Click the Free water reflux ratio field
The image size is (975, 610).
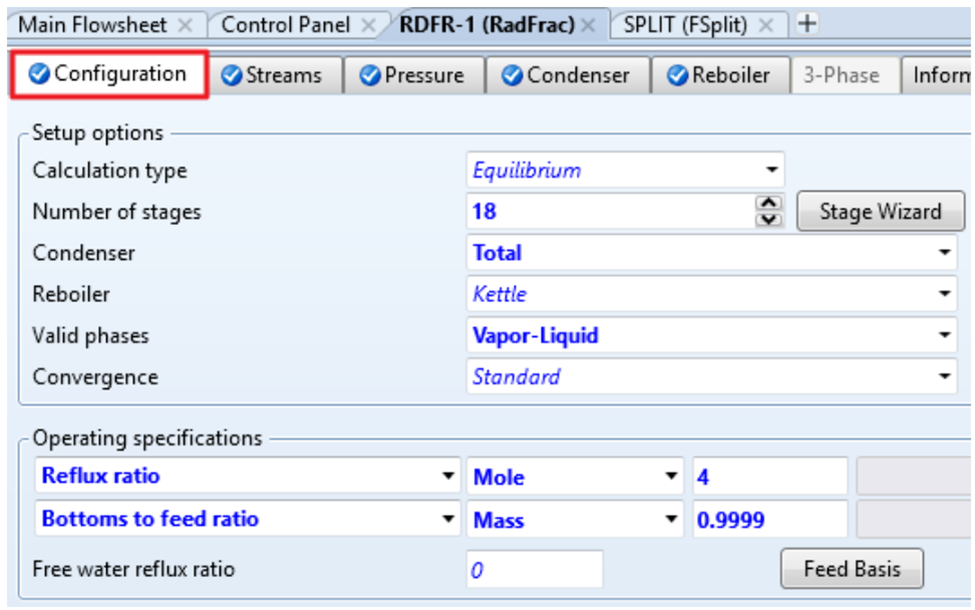tap(534, 569)
